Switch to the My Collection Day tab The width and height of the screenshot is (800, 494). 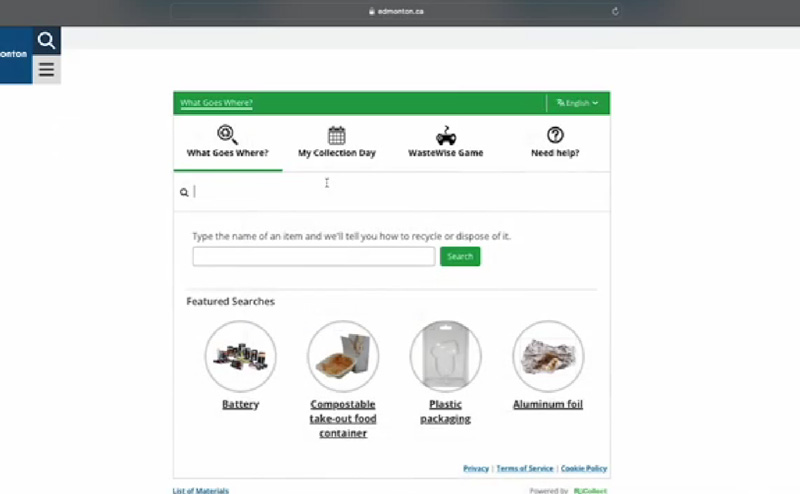click(x=337, y=142)
